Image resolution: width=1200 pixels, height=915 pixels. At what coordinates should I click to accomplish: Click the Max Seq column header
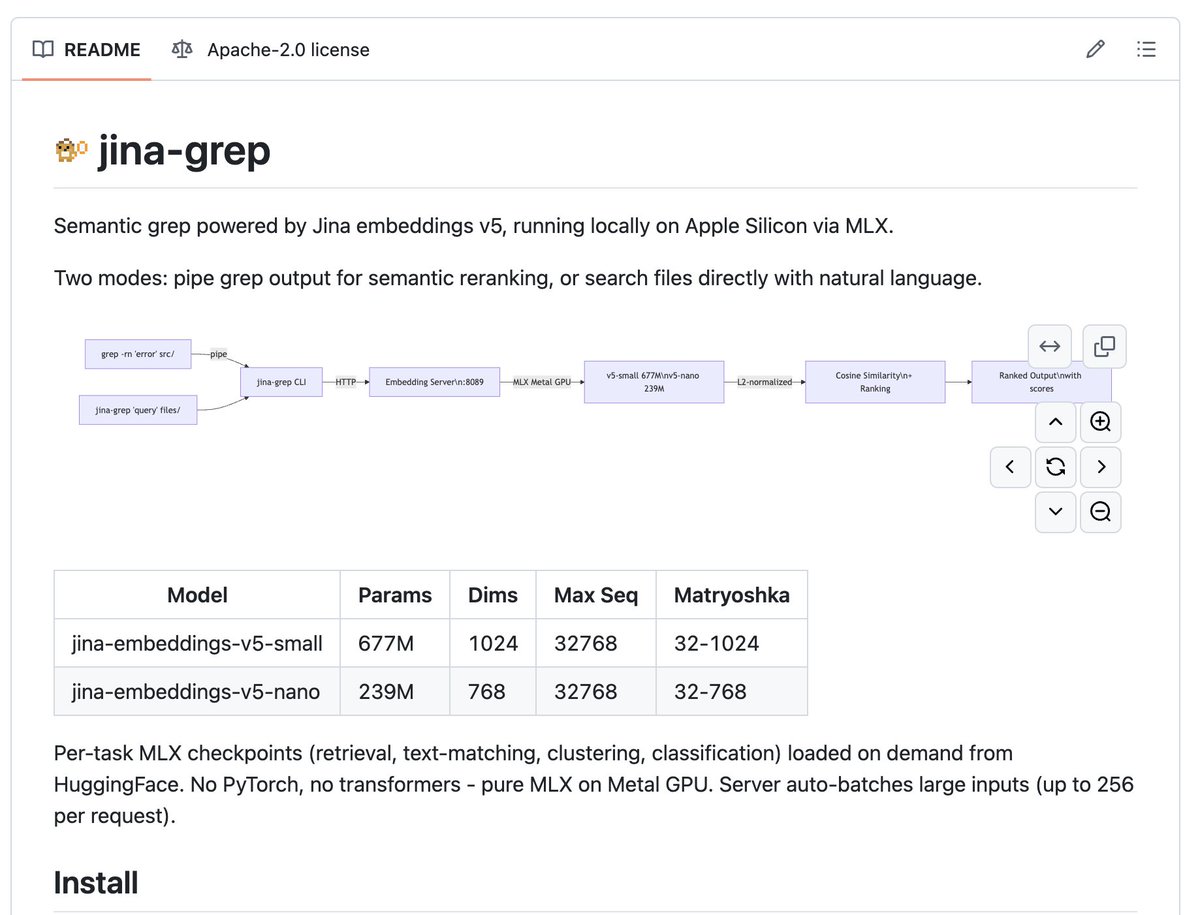(596, 595)
